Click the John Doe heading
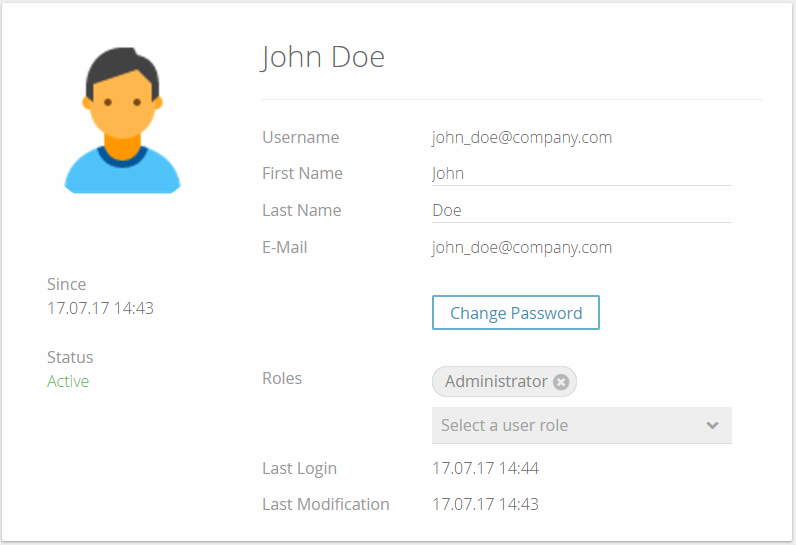The width and height of the screenshot is (796, 545). [x=323, y=57]
